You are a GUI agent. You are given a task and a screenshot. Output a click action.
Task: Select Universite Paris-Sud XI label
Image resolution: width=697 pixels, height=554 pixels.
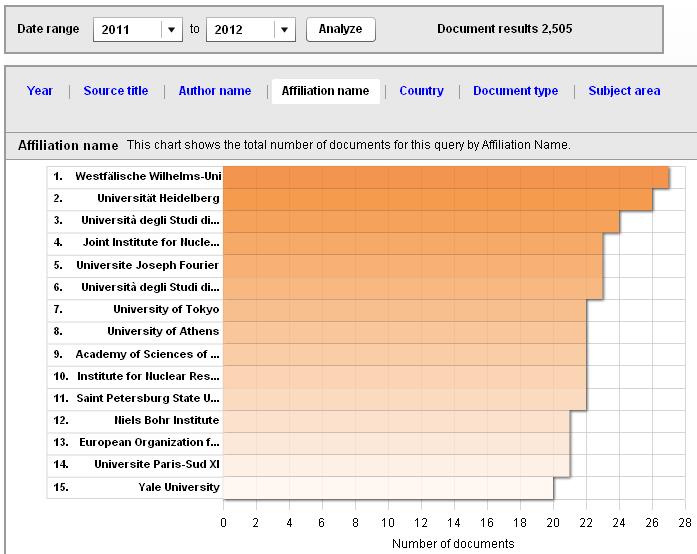click(157, 464)
